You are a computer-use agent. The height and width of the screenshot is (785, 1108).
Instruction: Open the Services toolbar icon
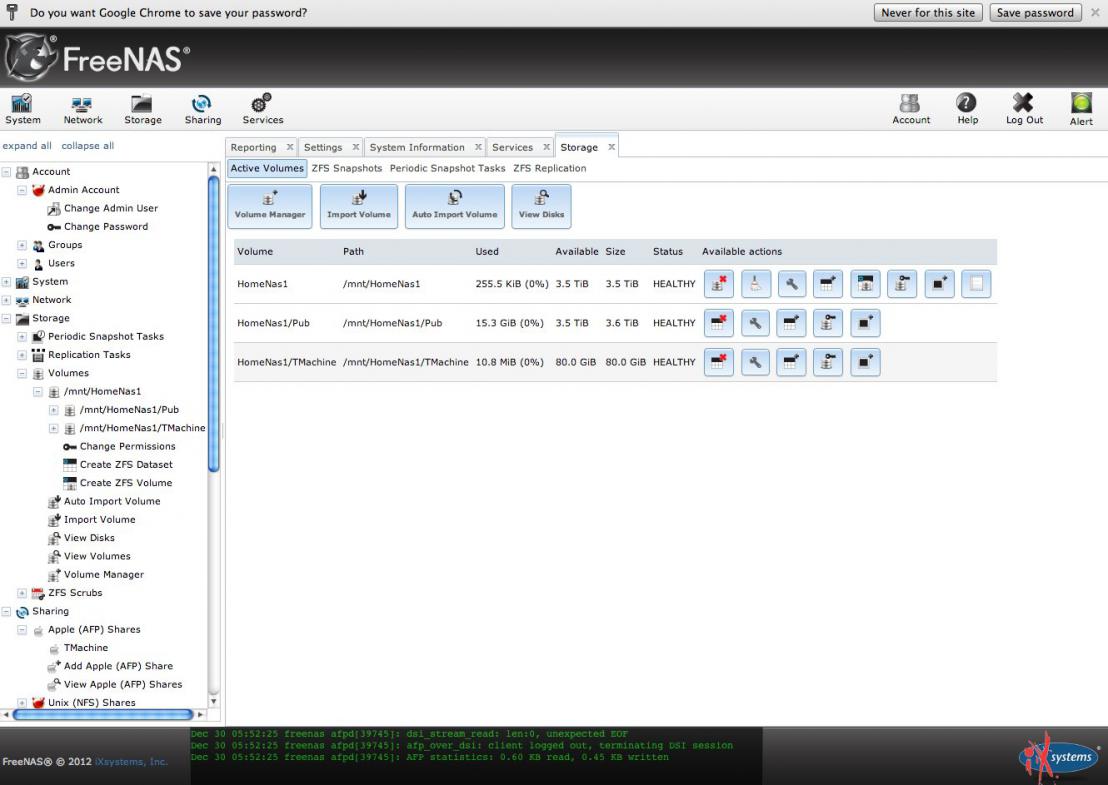[263, 110]
